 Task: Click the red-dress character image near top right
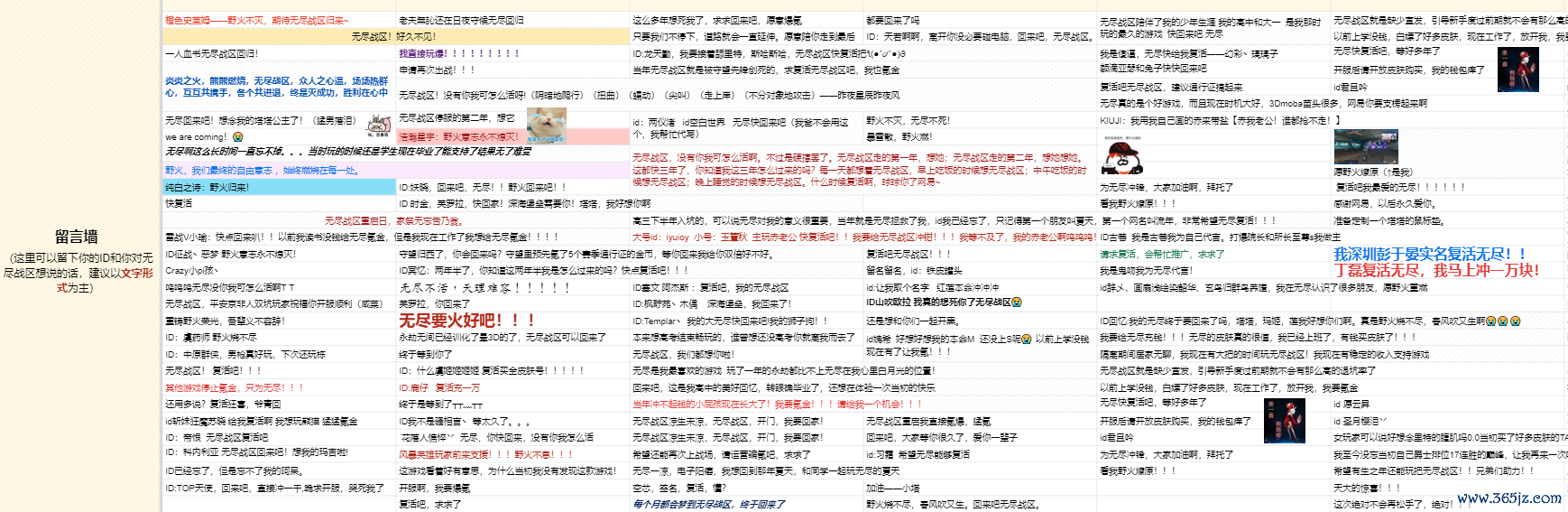coord(1517,70)
